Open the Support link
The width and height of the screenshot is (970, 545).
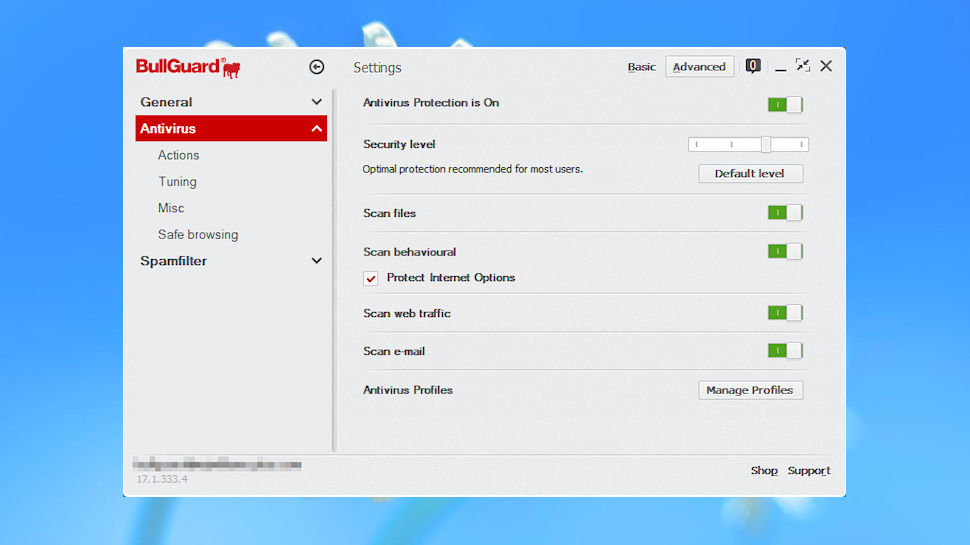[x=809, y=471]
